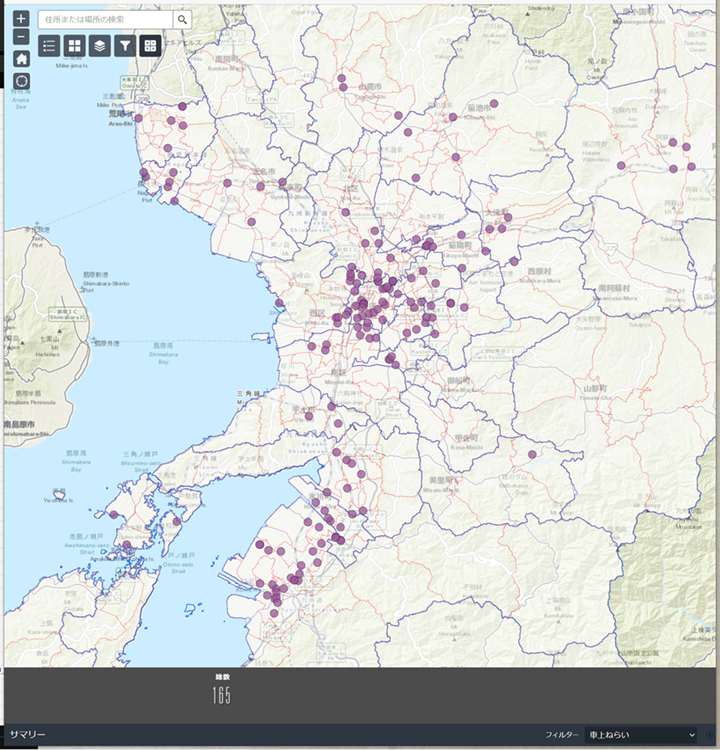Zoom in on the map
This screenshot has height=750, width=720.
coord(21,19)
